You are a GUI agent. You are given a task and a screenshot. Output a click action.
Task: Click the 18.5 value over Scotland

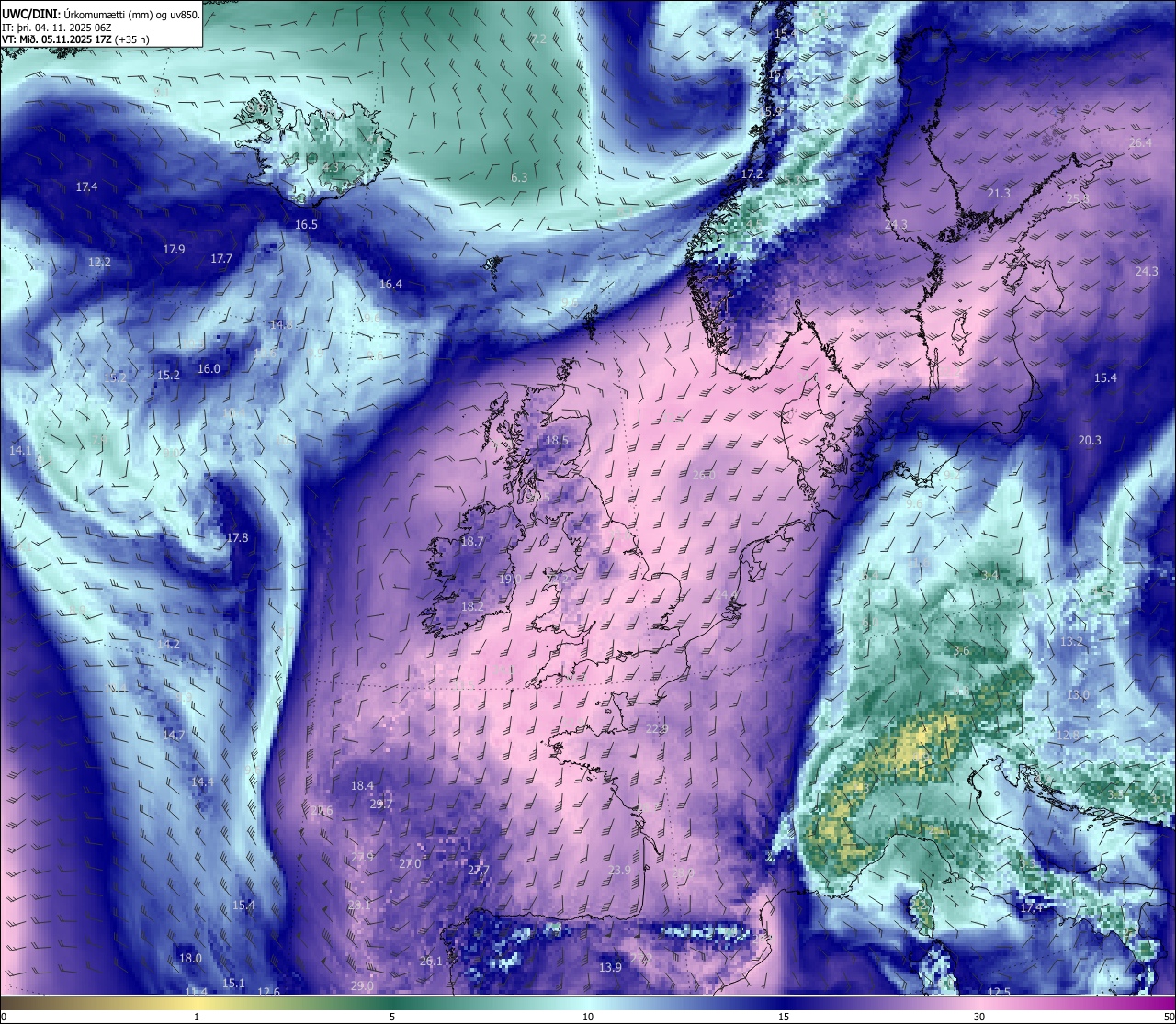tap(557, 440)
